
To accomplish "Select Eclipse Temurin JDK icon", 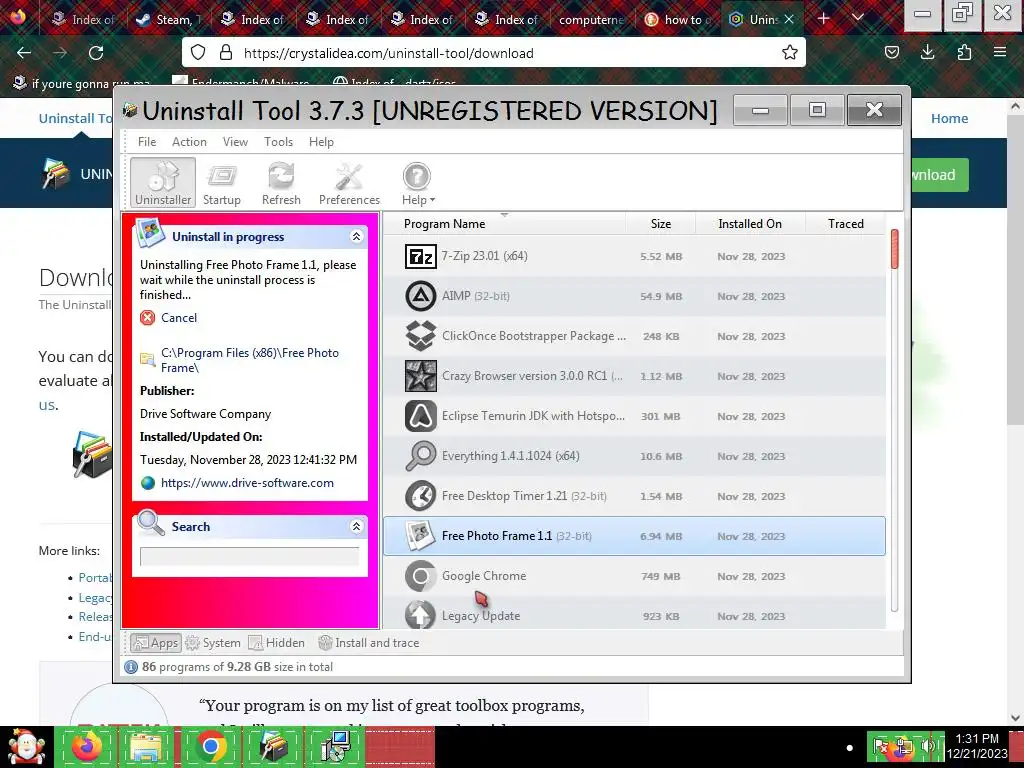I will click(x=421, y=416).
